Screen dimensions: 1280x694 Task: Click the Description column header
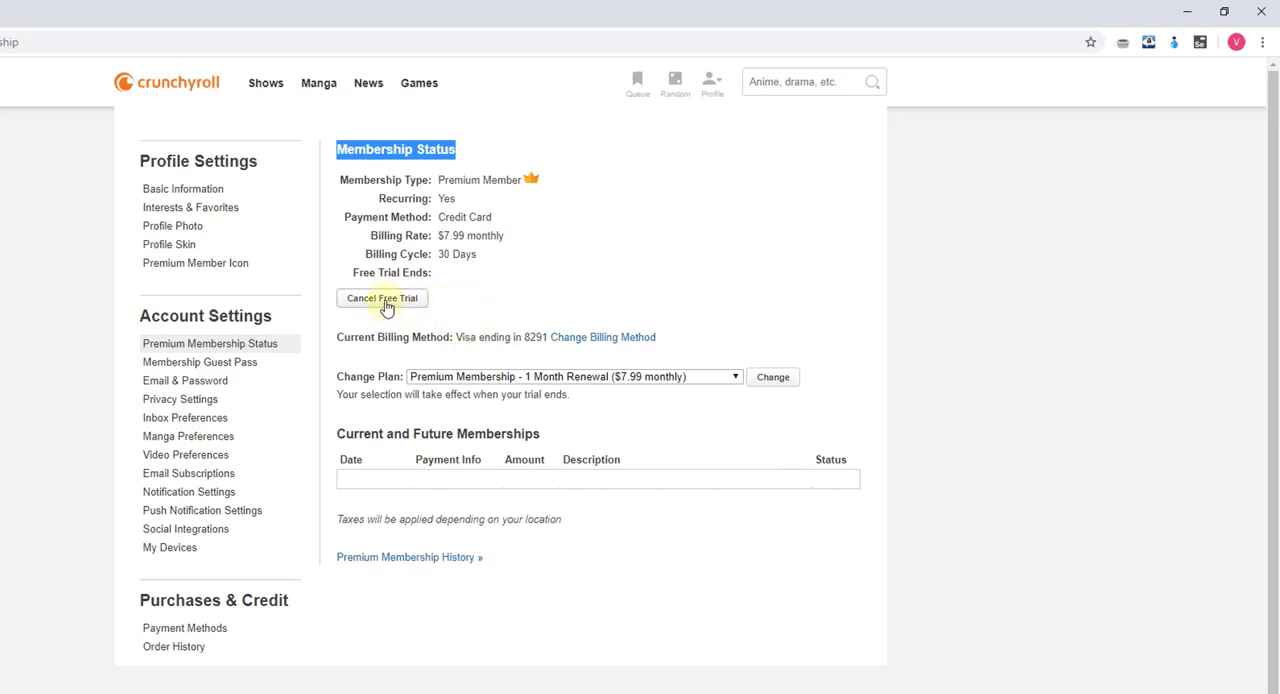591,460
